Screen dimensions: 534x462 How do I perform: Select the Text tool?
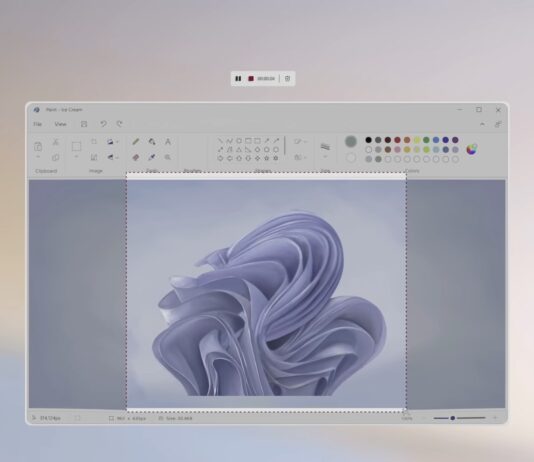168,141
